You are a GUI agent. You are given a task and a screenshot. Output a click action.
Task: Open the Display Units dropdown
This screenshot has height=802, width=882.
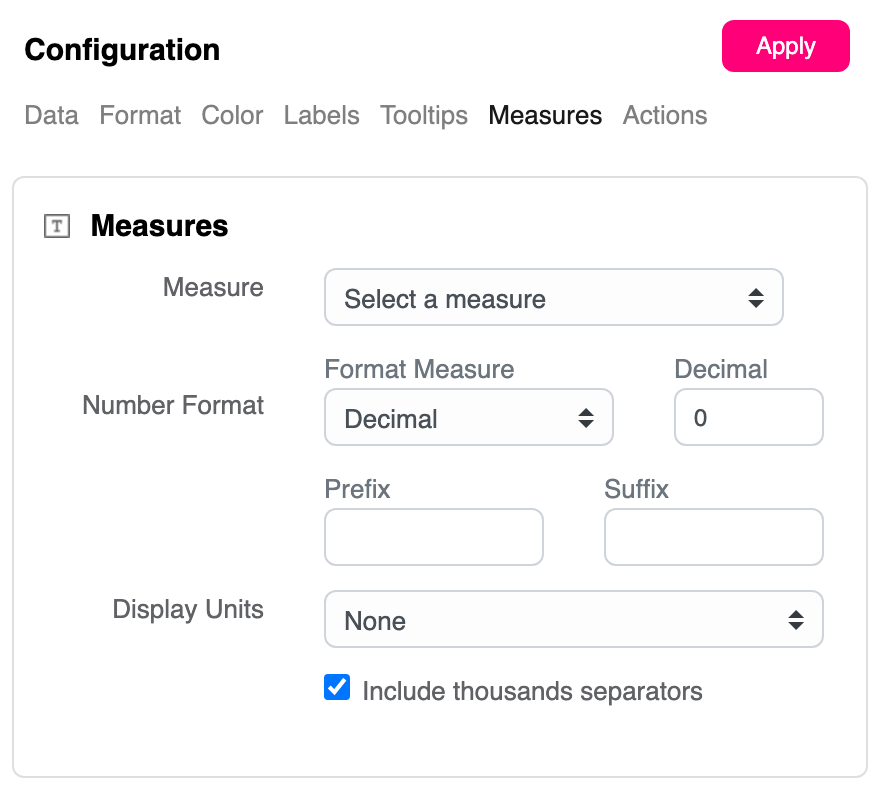[x=573, y=620]
